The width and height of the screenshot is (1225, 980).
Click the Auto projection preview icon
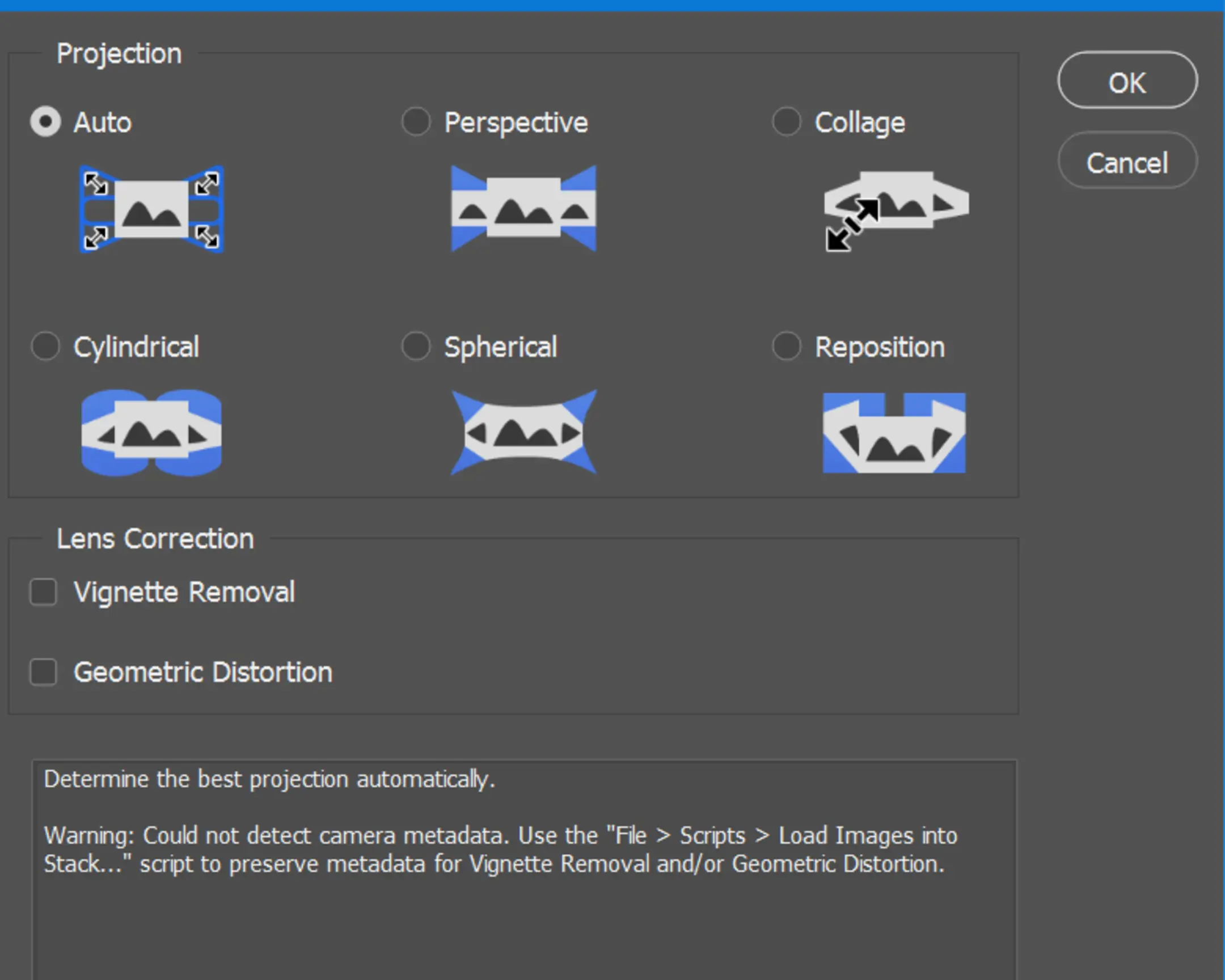pos(151,209)
